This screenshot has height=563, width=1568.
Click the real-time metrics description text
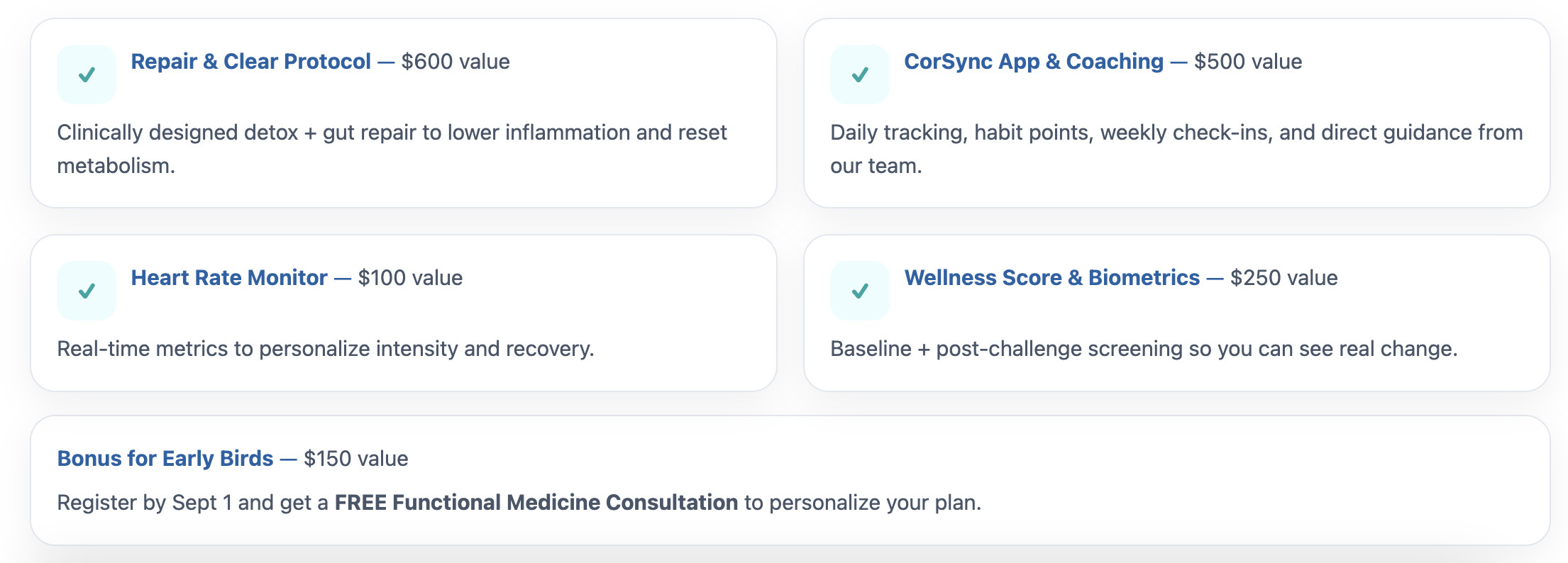click(x=326, y=349)
